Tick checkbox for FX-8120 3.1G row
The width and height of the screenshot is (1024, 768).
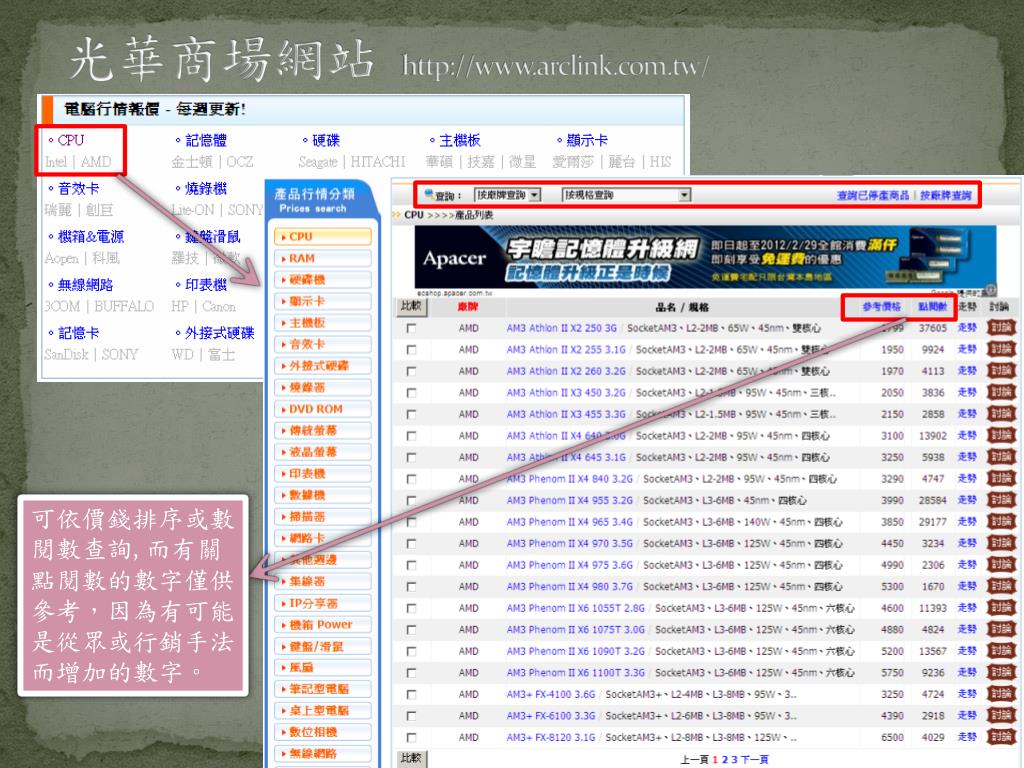[411, 738]
